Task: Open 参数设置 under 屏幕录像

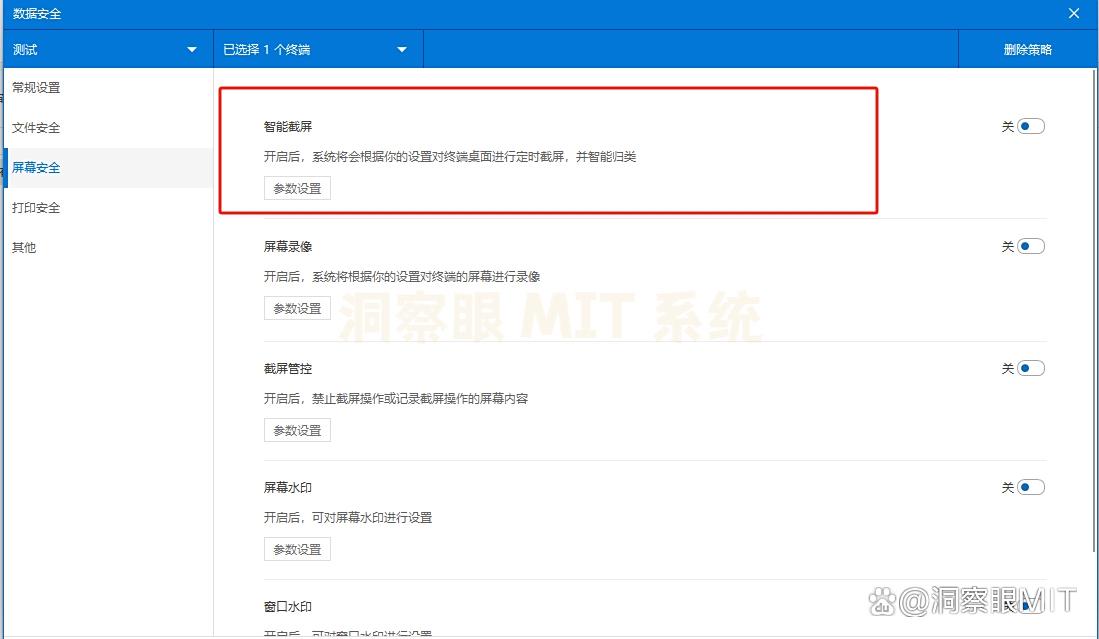Action: point(297,308)
